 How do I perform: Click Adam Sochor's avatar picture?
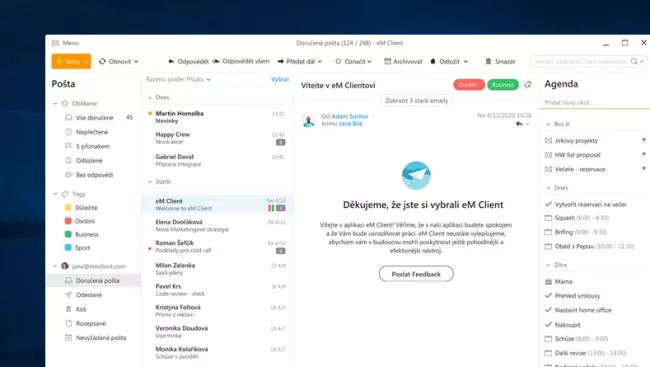tap(308, 120)
